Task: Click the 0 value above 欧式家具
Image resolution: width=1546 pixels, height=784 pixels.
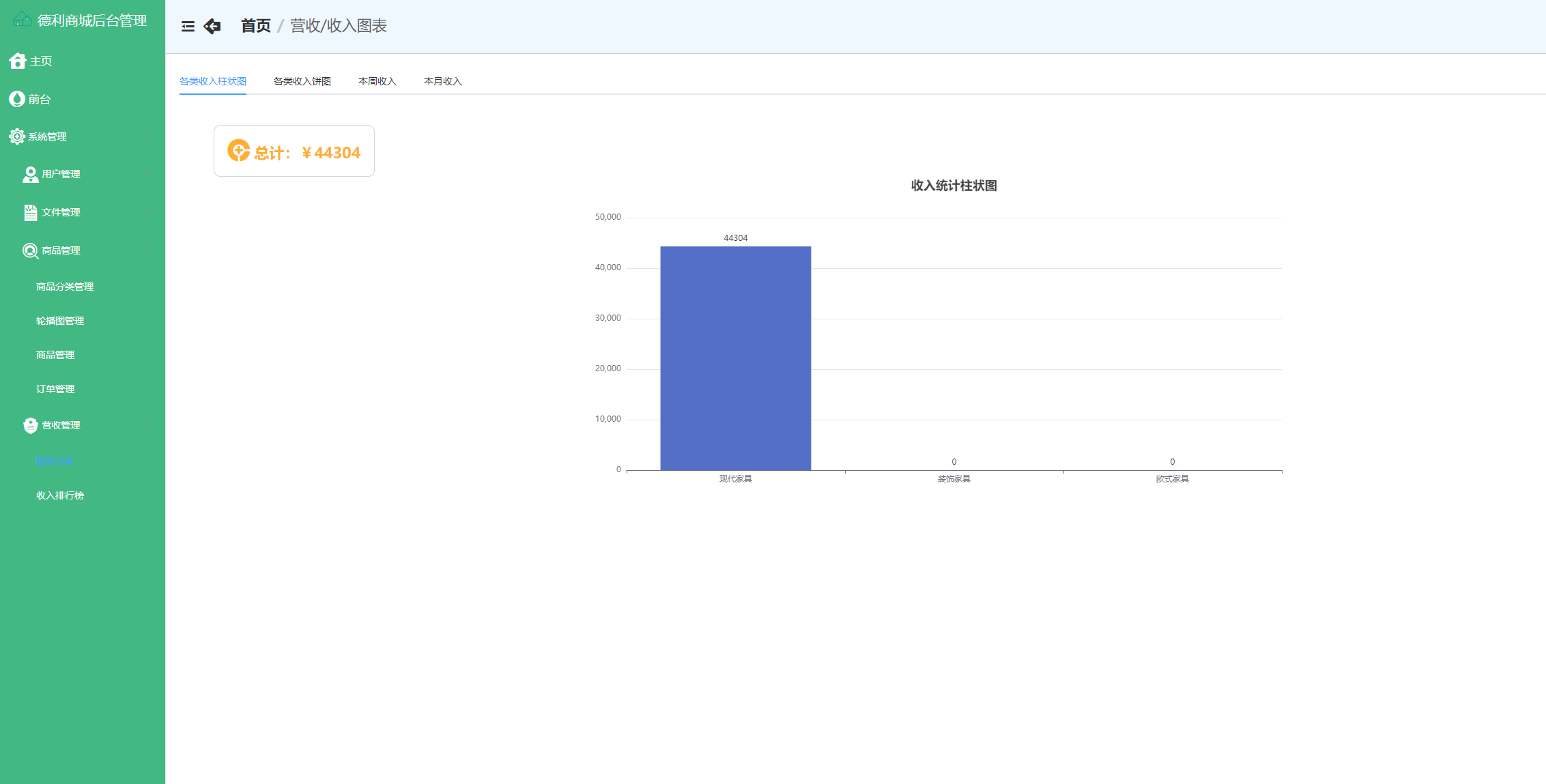Action: (x=1173, y=462)
